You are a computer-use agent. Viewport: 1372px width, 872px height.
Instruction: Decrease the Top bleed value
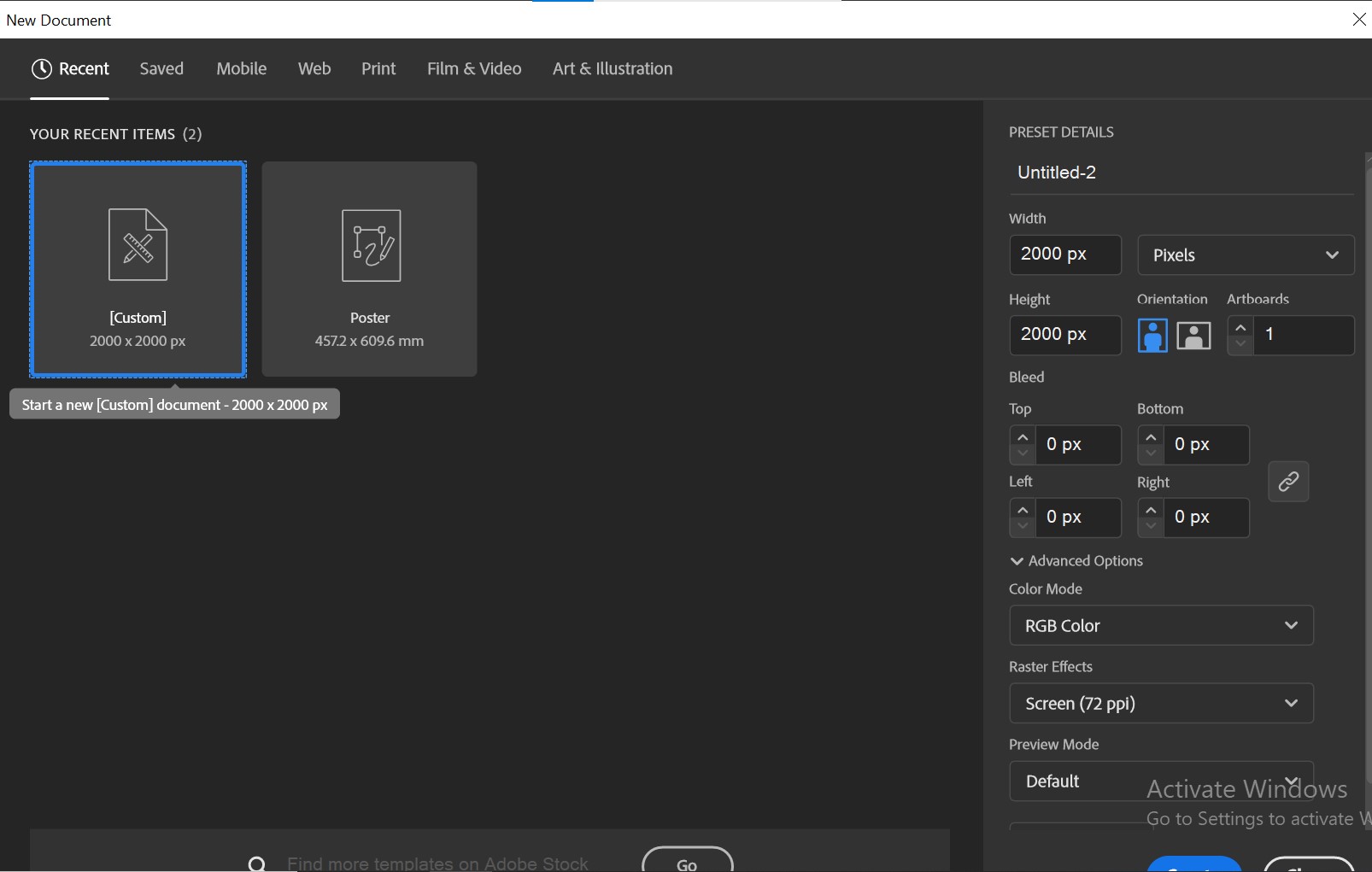point(1023,454)
